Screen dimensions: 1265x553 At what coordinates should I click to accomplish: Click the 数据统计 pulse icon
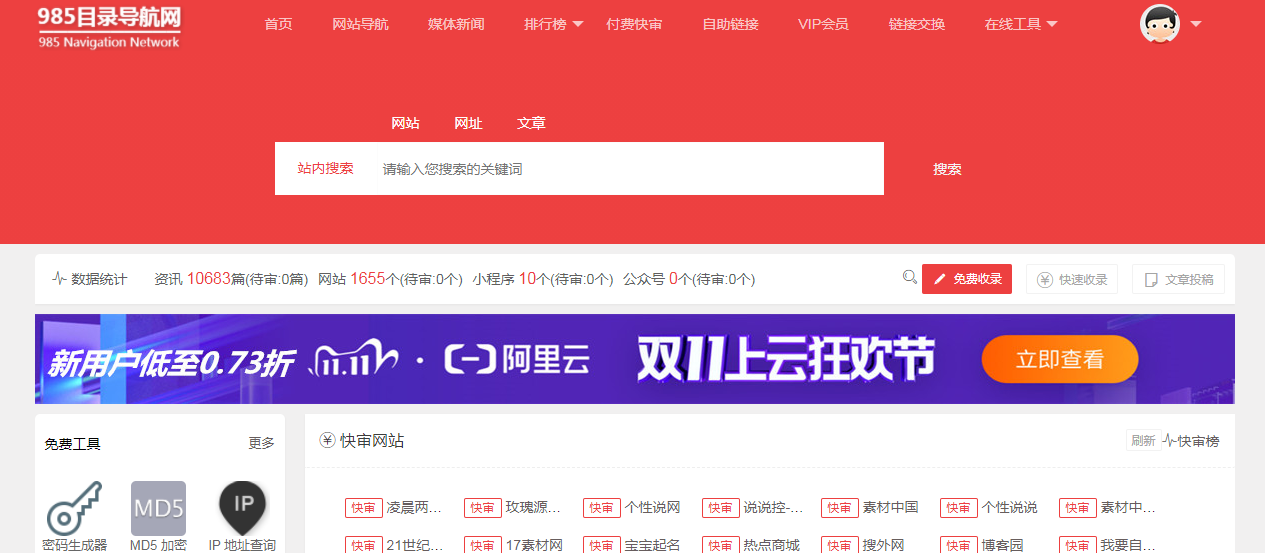pyautogui.click(x=59, y=279)
